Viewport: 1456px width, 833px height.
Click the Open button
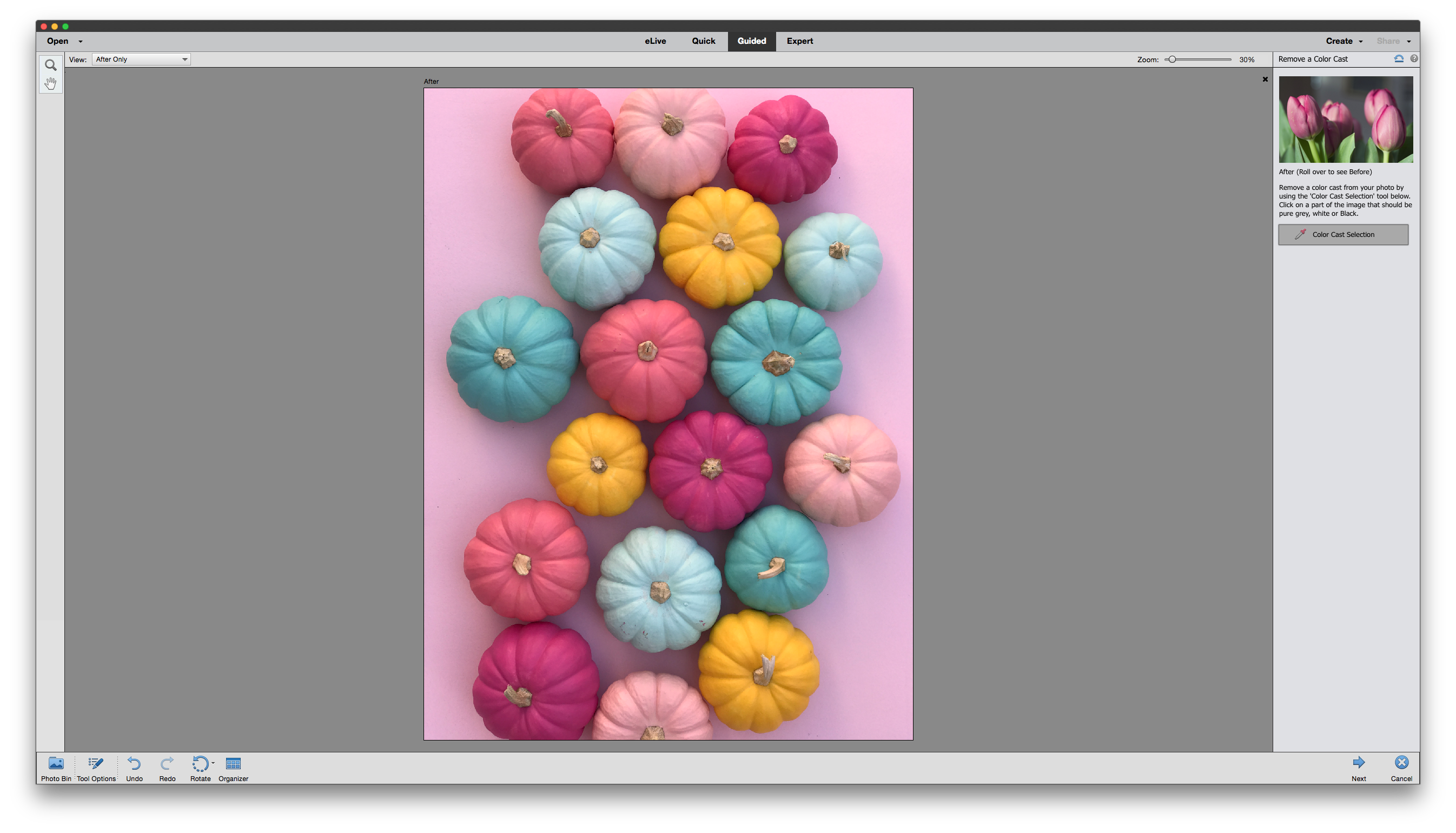pyautogui.click(x=58, y=41)
